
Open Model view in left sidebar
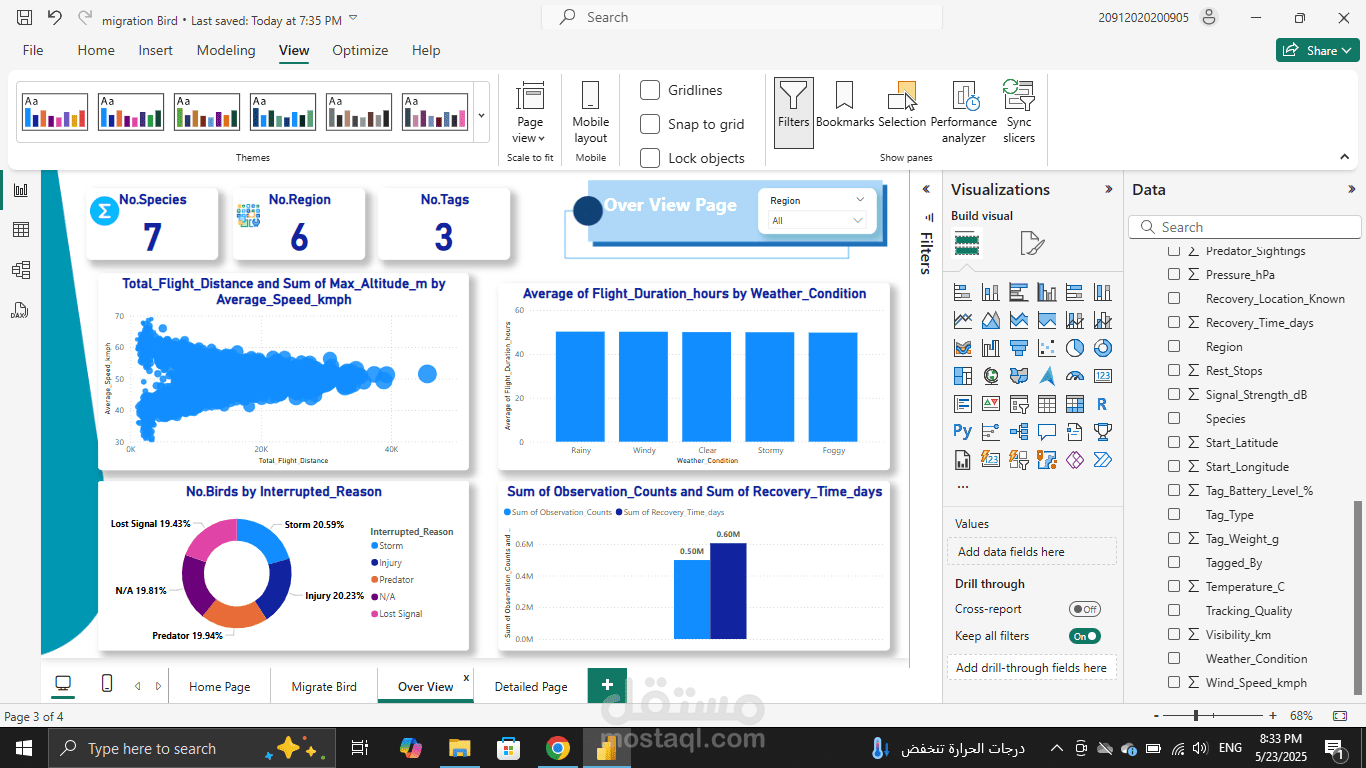click(x=20, y=270)
